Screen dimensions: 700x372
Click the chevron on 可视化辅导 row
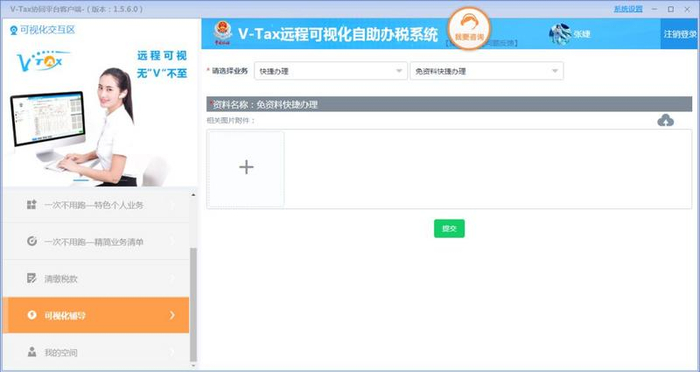[x=172, y=315]
